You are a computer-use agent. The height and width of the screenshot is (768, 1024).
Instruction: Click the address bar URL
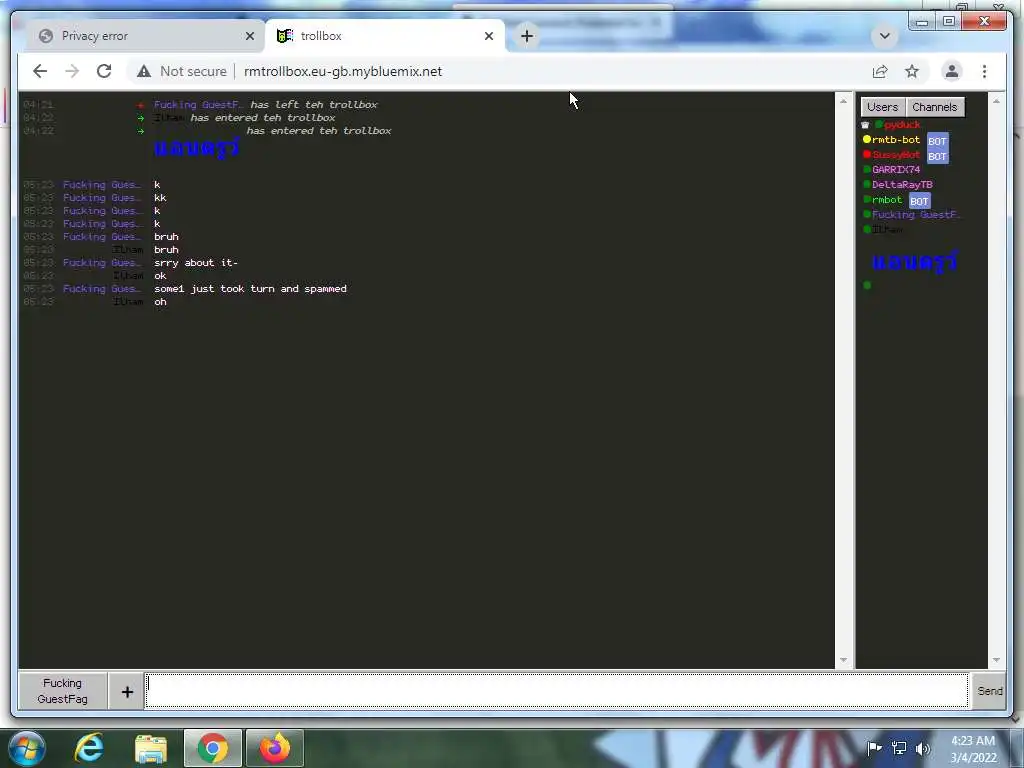click(343, 71)
